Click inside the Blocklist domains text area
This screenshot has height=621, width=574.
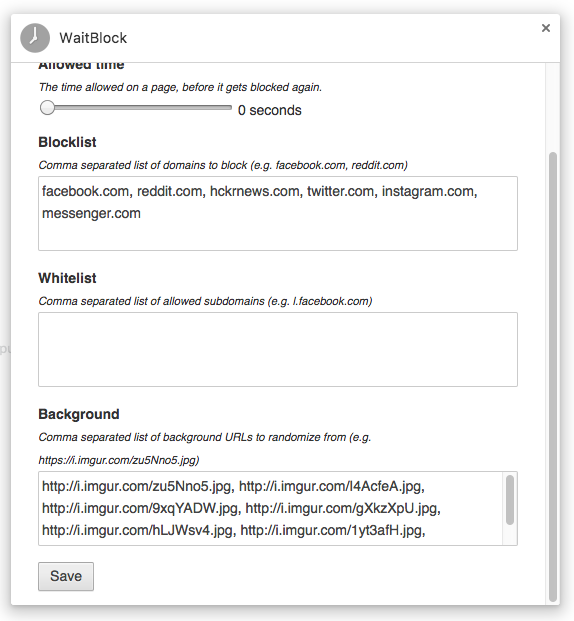coord(278,213)
